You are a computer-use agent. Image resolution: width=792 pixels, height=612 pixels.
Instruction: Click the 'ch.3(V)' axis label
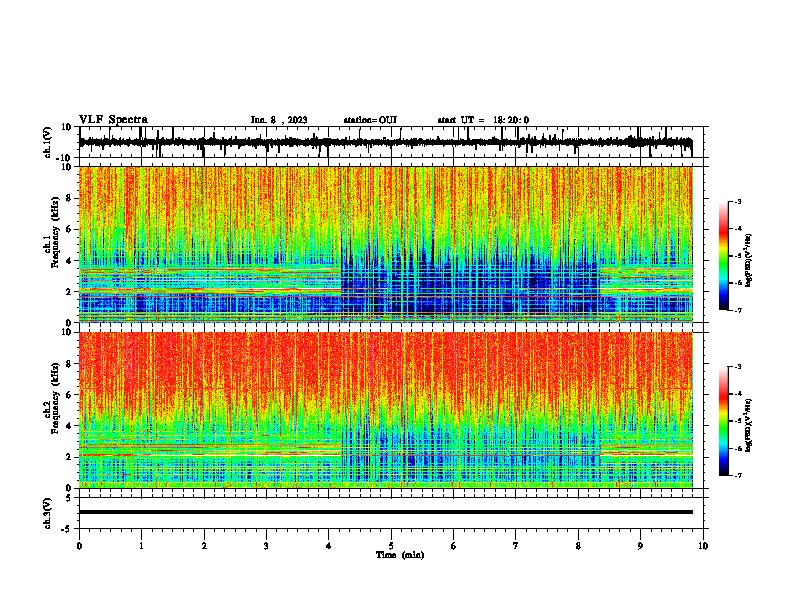point(47,514)
